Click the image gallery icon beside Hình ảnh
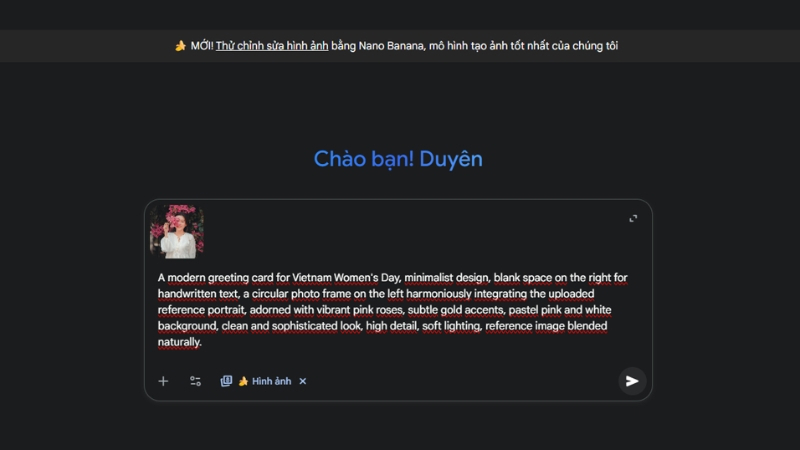The width and height of the screenshot is (800, 450). pyautogui.click(x=226, y=381)
